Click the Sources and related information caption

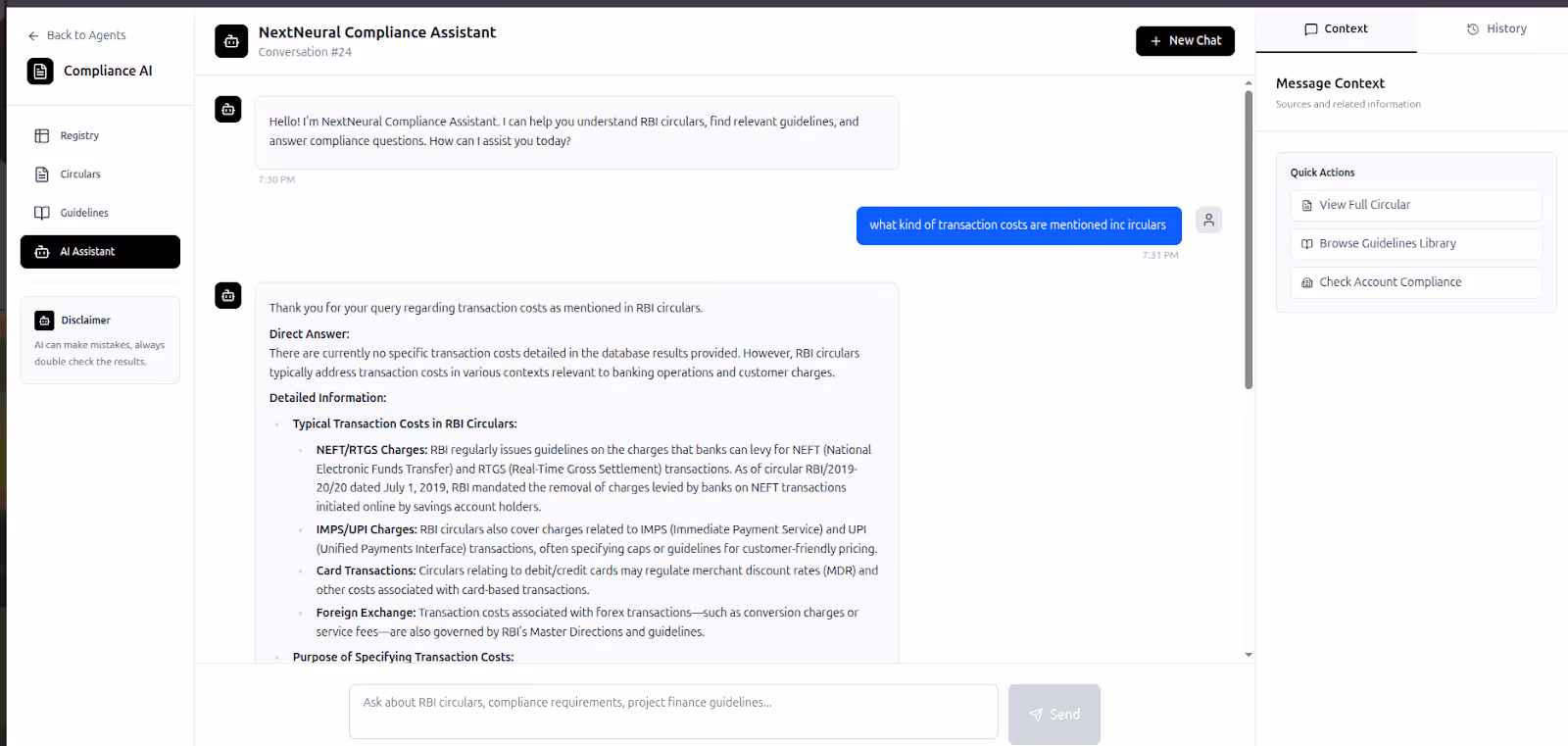(x=1348, y=105)
